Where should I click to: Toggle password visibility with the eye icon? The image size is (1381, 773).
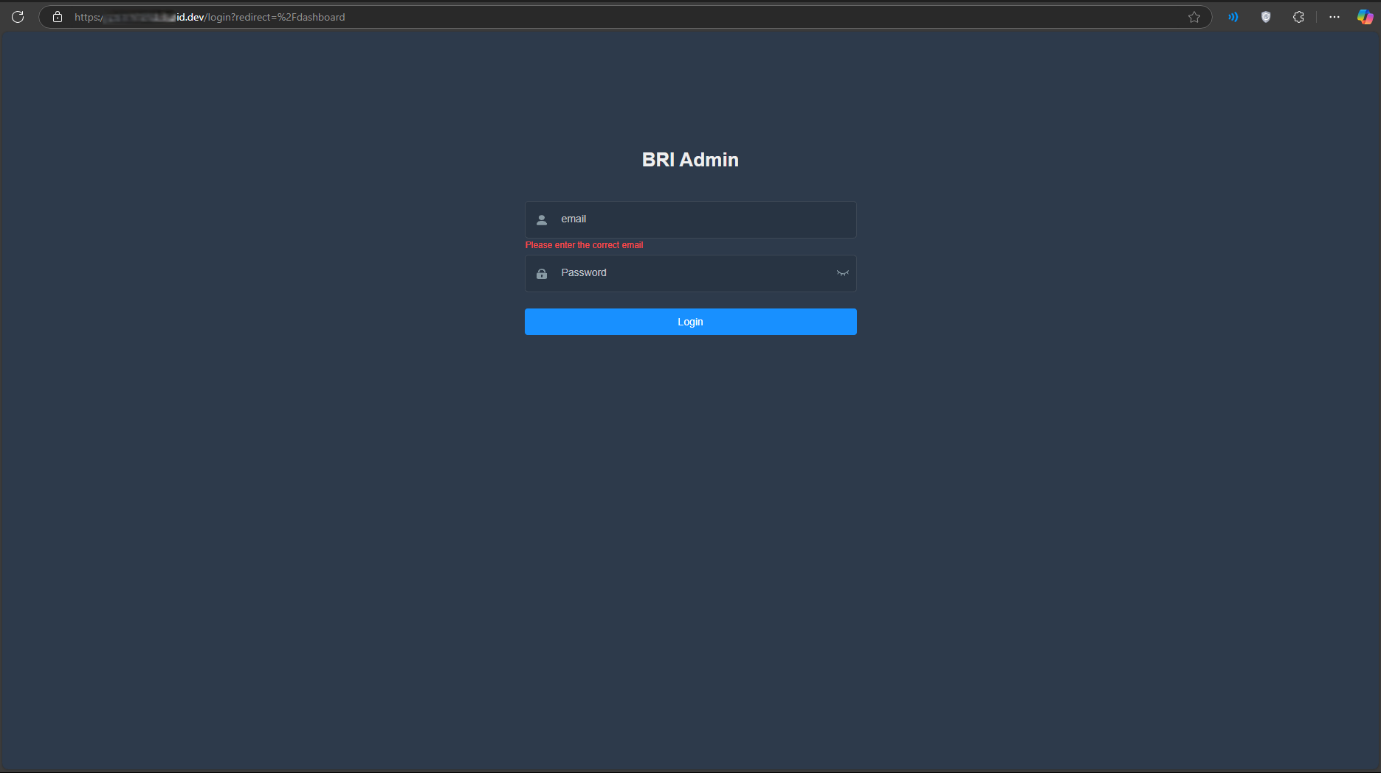click(x=842, y=273)
